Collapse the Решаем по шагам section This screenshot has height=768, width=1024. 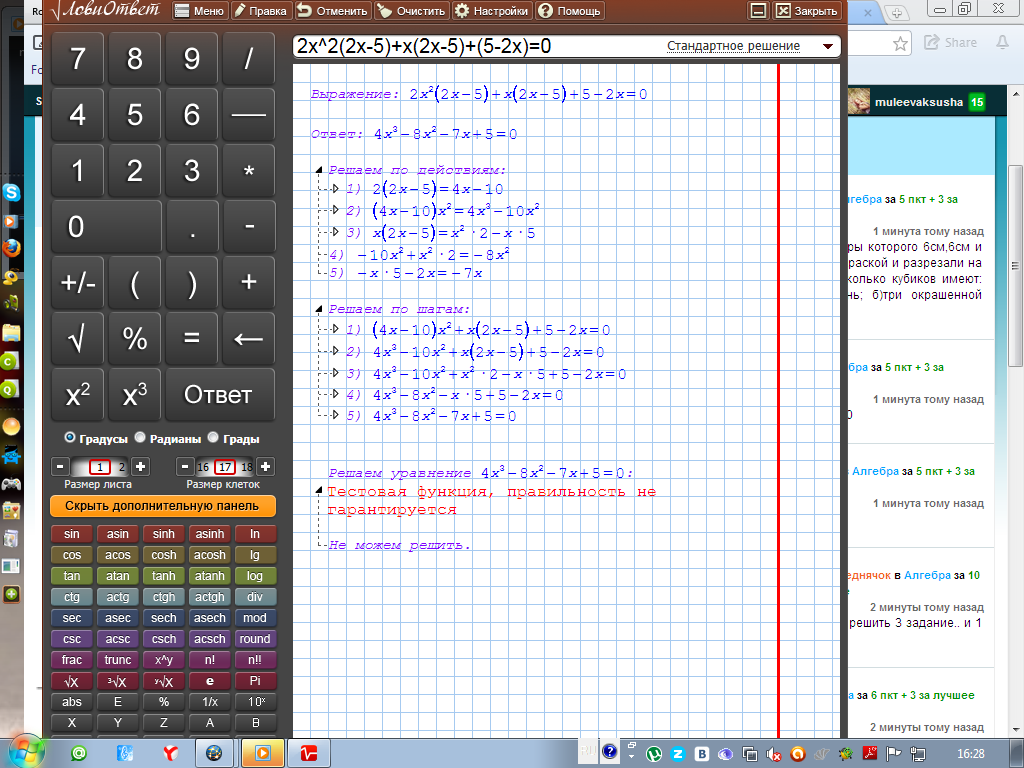[x=319, y=309]
